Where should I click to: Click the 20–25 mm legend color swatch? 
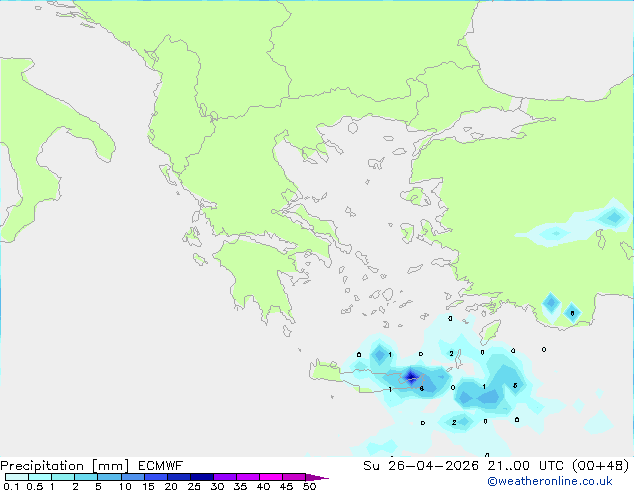tap(178, 477)
